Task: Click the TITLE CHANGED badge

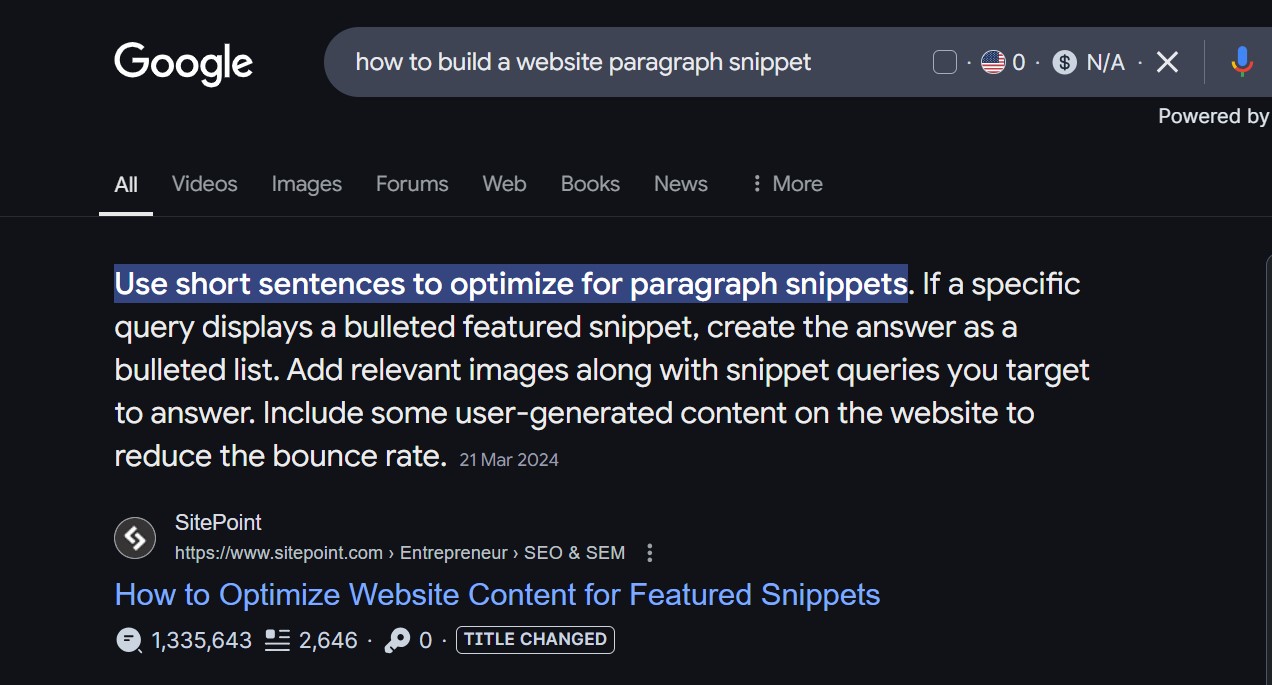Action: 535,640
